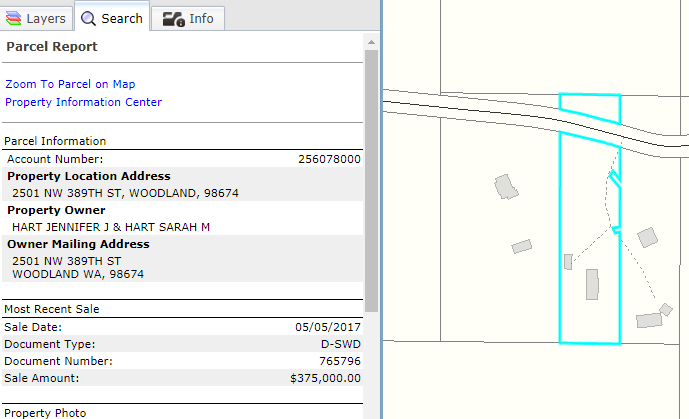689x419 pixels.
Task: Open Property Information Center link
Action: (83, 102)
